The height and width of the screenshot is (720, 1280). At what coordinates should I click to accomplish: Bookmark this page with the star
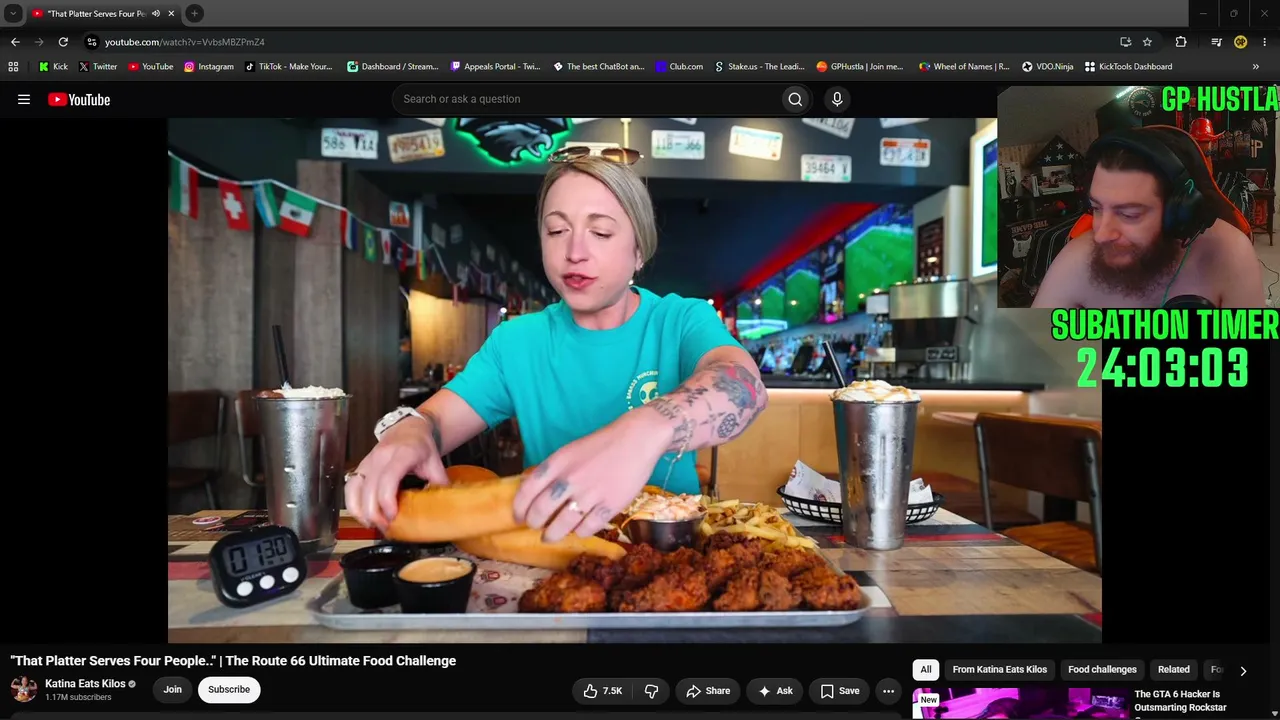pyautogui.click(x=1147, y=42)
